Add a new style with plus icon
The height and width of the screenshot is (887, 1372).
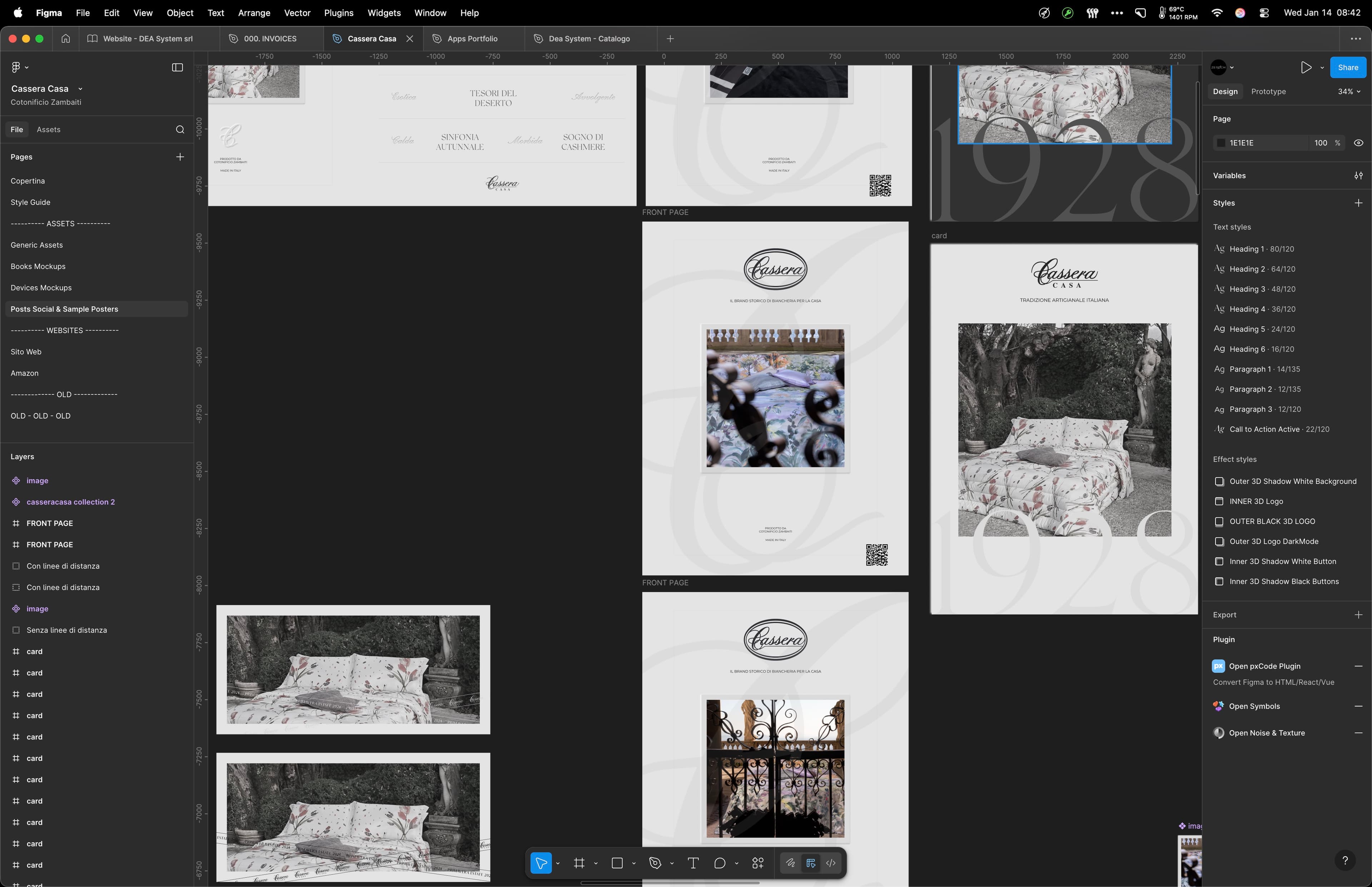coord(1358,203)
